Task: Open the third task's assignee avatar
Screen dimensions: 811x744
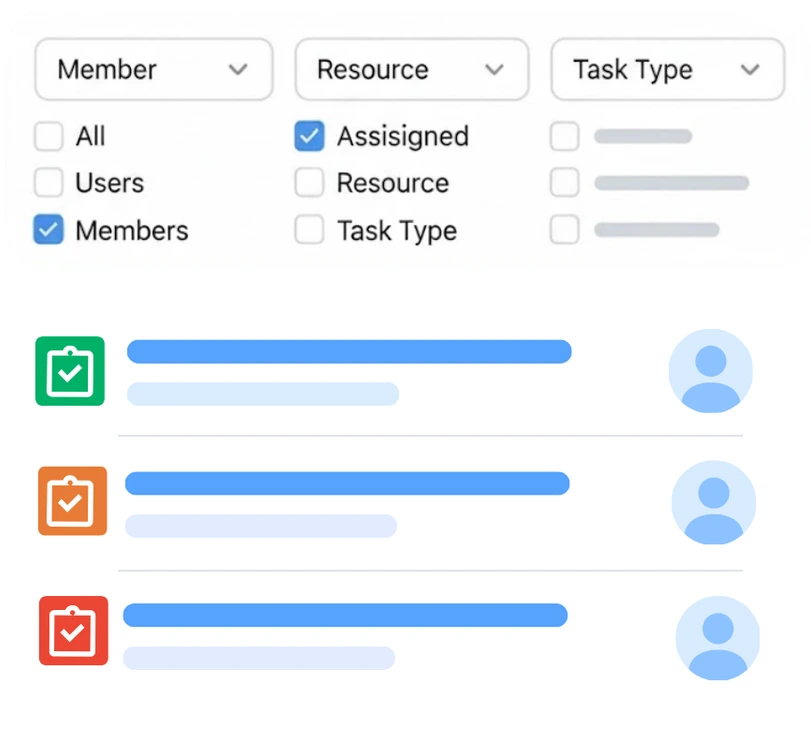Action: point(717,638)
